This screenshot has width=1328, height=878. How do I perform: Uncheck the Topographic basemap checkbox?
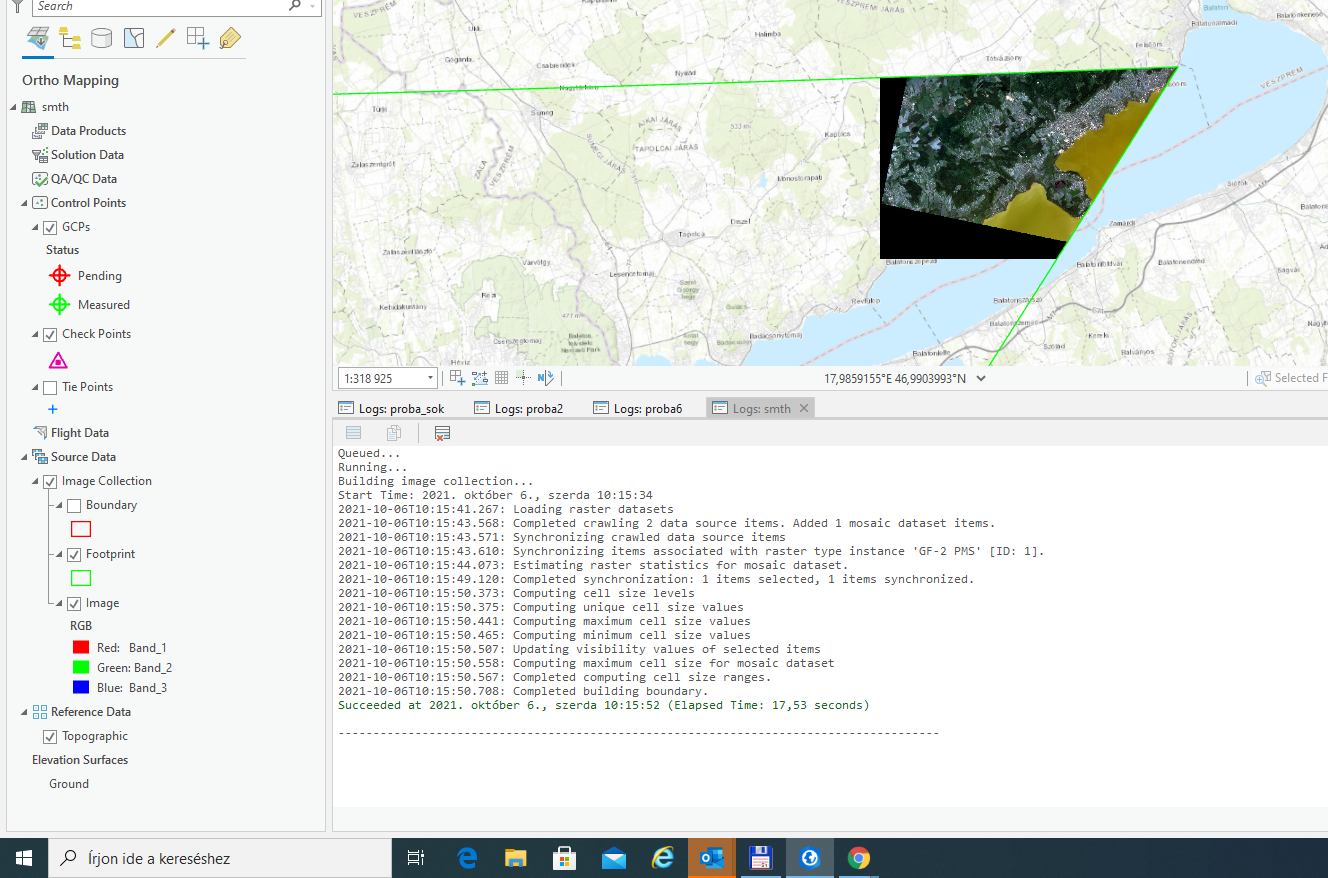50,736
